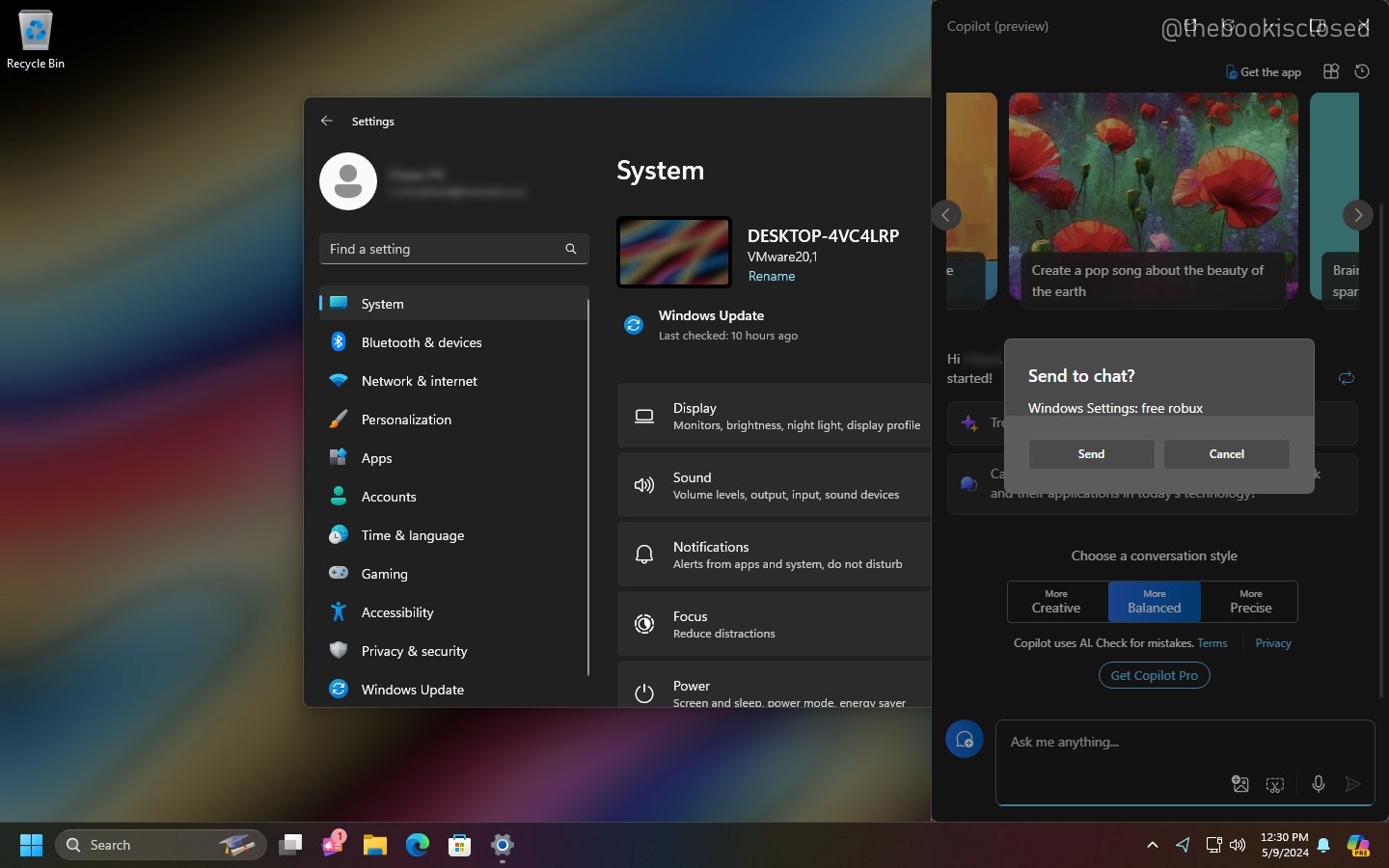Select More Precise conversation style
The width and height of the screenshot is (1389, 868).
(1250, 602)
